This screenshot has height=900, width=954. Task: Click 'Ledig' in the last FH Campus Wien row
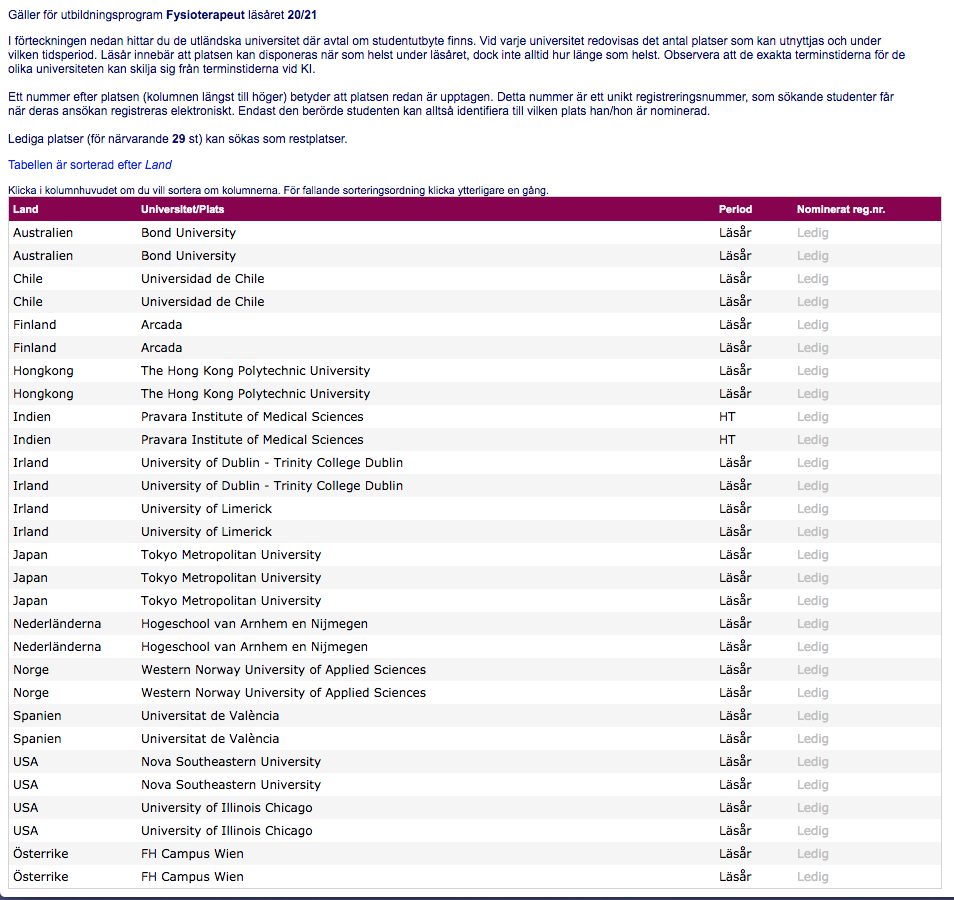[813, 877]
